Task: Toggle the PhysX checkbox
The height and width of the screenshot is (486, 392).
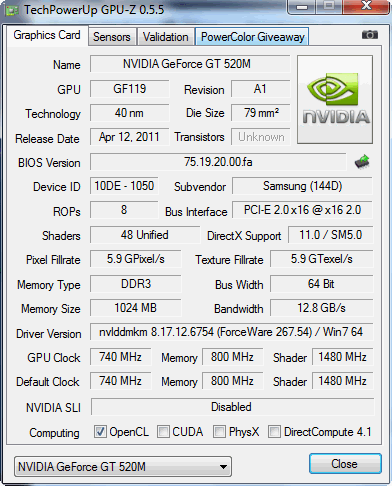Action: point(219,432)
